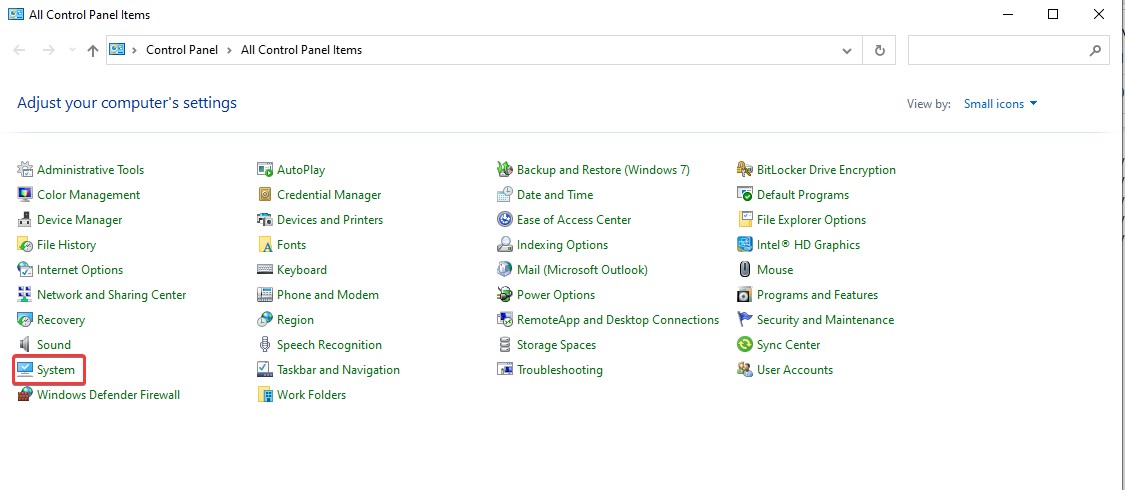The height and width of the screenshot is (490, 1125).
Task: Refresh the Control Panel view
Action: coord(879,50)
